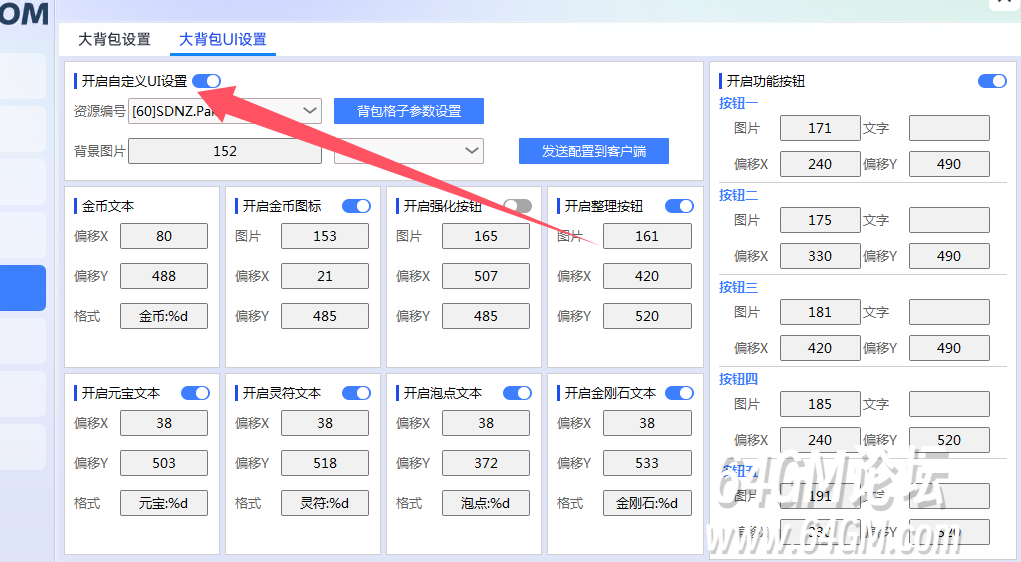Toggle the 开启元宝文本 switch
Screen dimensions: 1021x562
coord(195,393)
